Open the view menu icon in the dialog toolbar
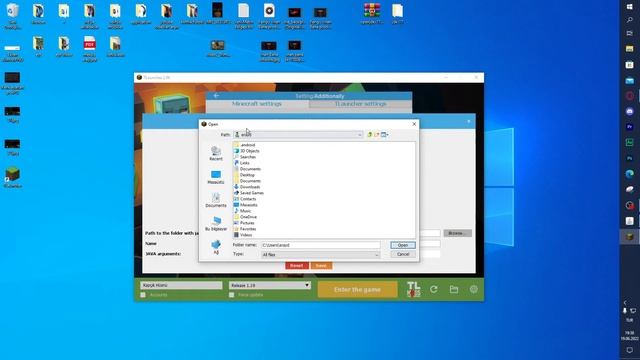Viewport: 640px width, 360px height. tap(384, 135)
